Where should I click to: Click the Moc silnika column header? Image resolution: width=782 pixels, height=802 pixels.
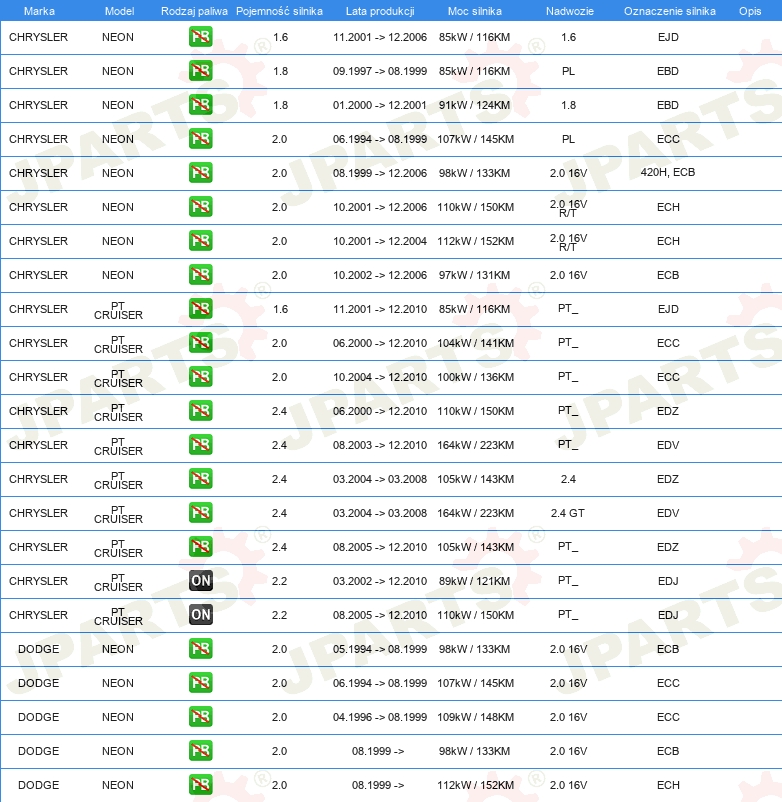[x=475, y=11]
